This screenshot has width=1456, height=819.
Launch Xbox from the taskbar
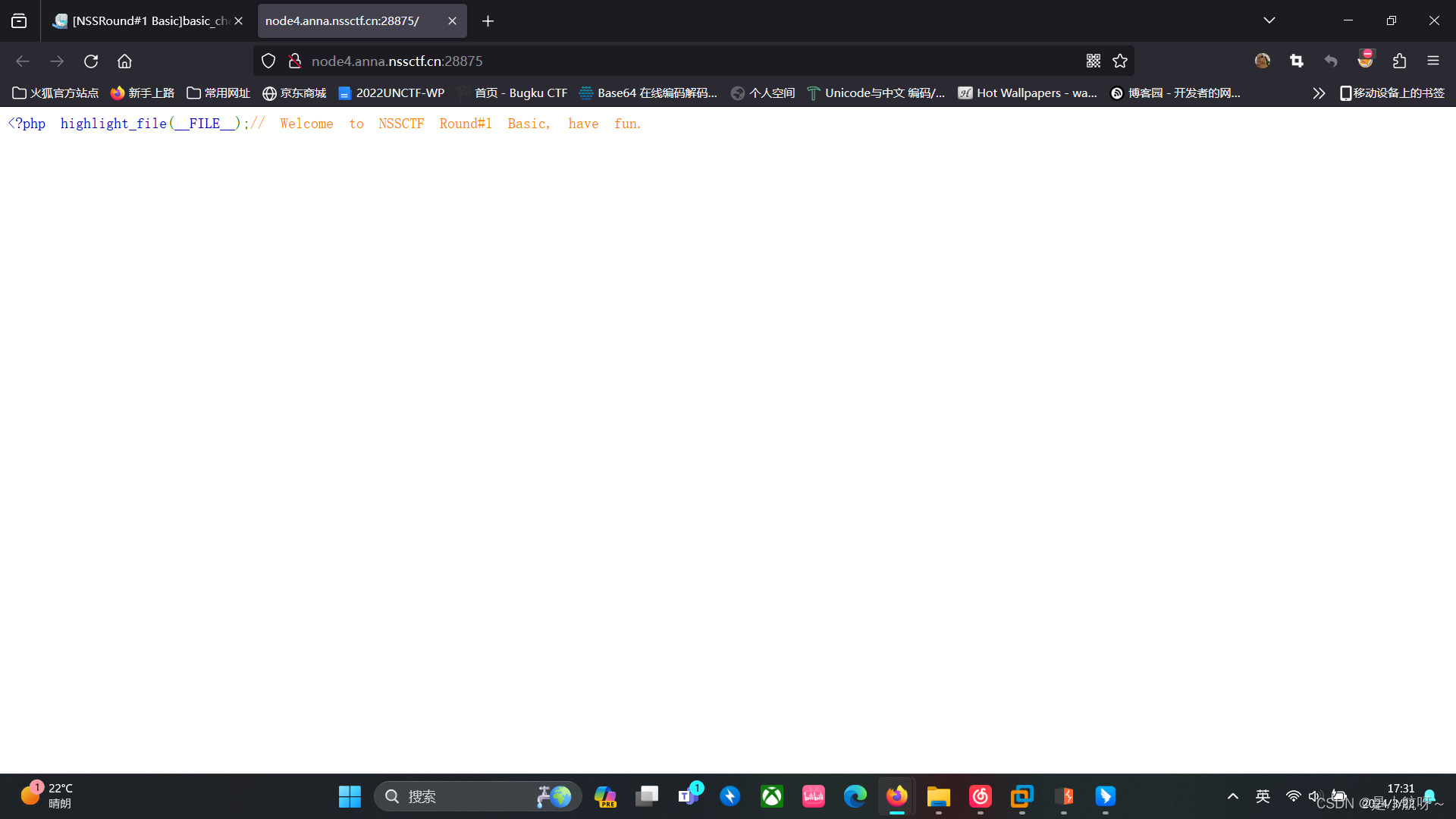point(771,796)
